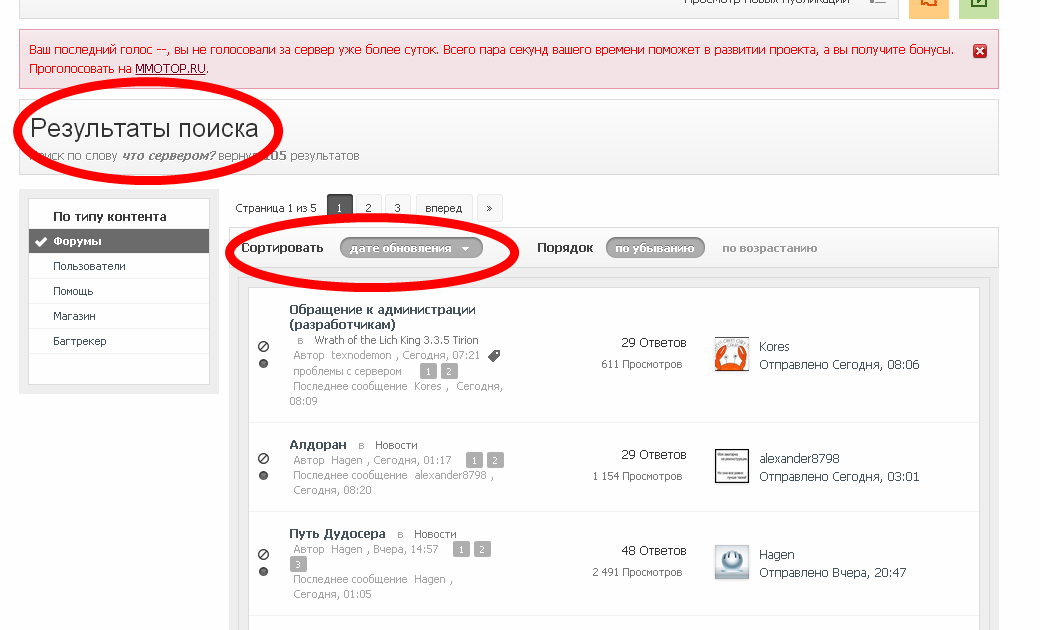Open 'Wrath of the Lich King 3.3.5 Tirion' forum
Screen dimensions: 1040x630
pyautogui.click(x=396, y=340)
